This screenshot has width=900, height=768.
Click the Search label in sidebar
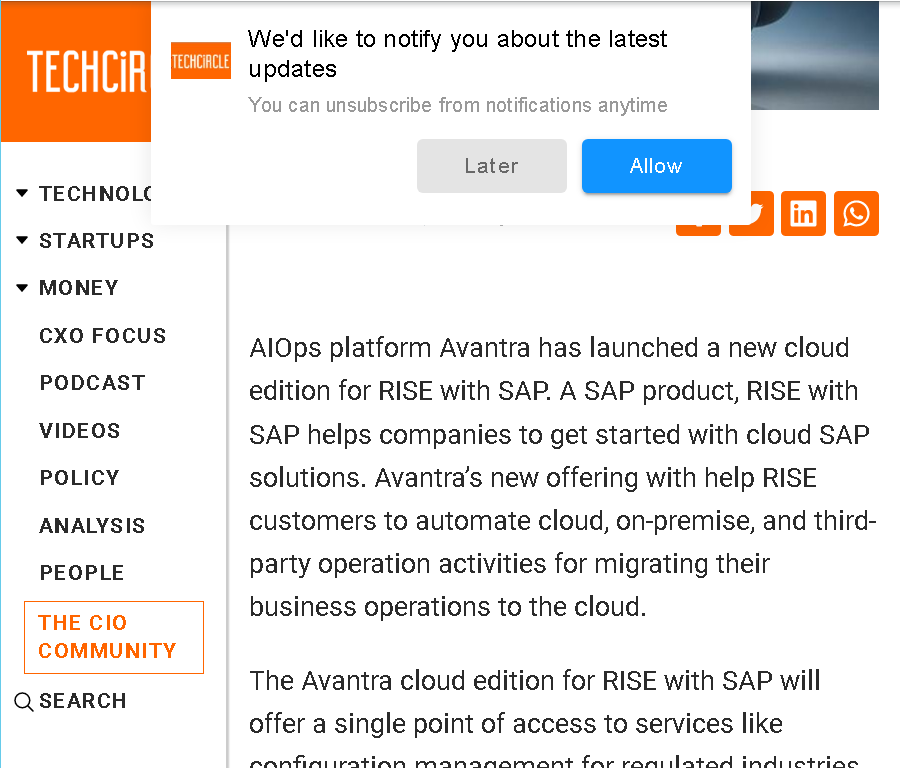tap(82, 701)
